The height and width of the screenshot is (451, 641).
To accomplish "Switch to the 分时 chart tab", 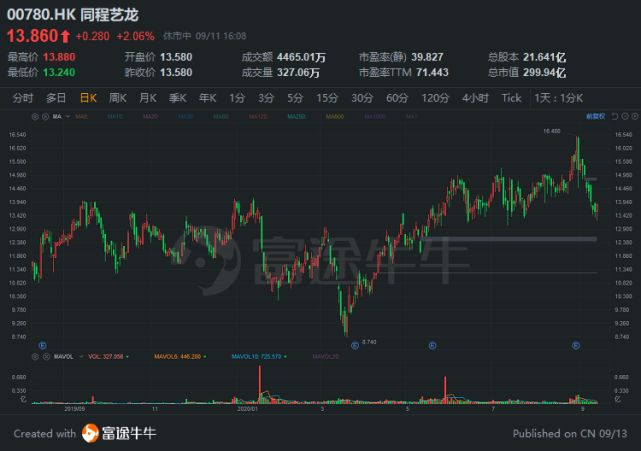I will (23, 98).
